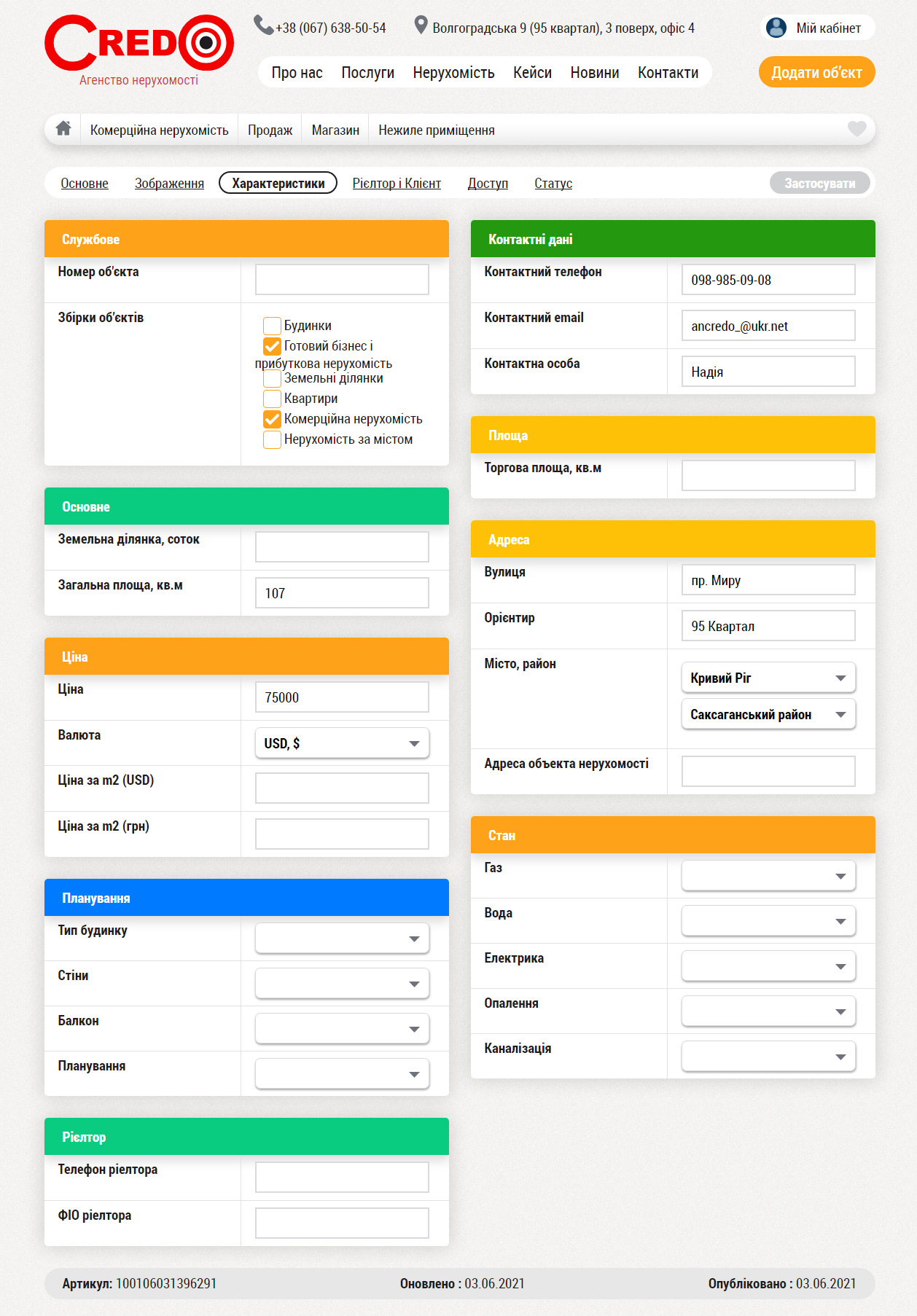
Task: Click the phone handset icon in header
Action: 262,26
